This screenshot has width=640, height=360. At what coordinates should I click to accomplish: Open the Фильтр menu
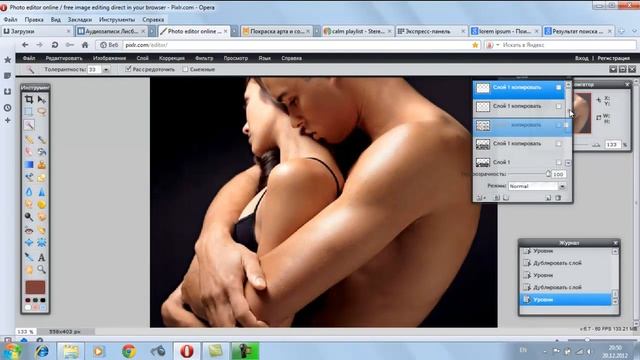coord(204,58)
